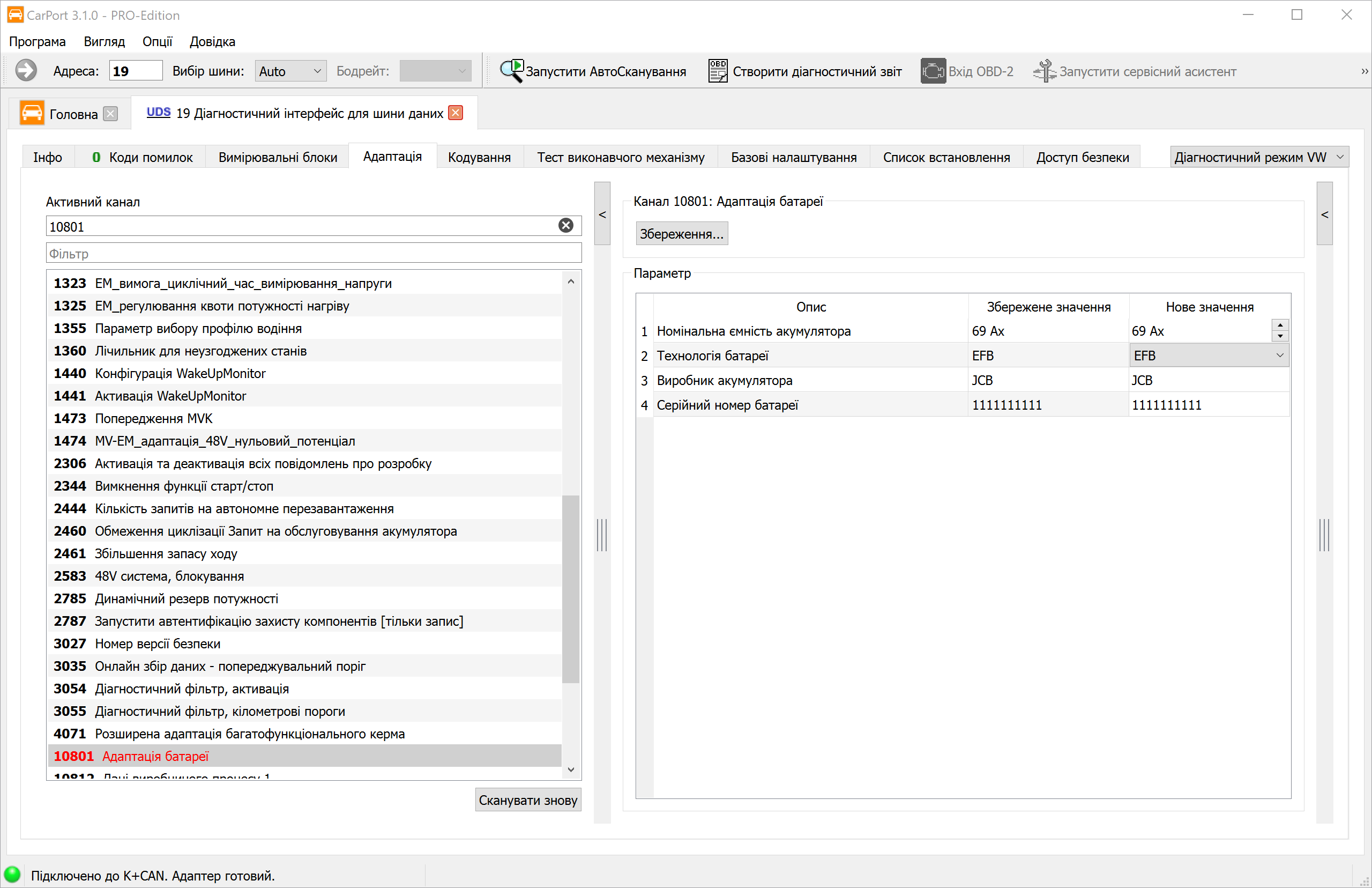Open the Тест виконавчого механізму tab
Viewport: 1372px width, 888px height.
tap(621, 158)
